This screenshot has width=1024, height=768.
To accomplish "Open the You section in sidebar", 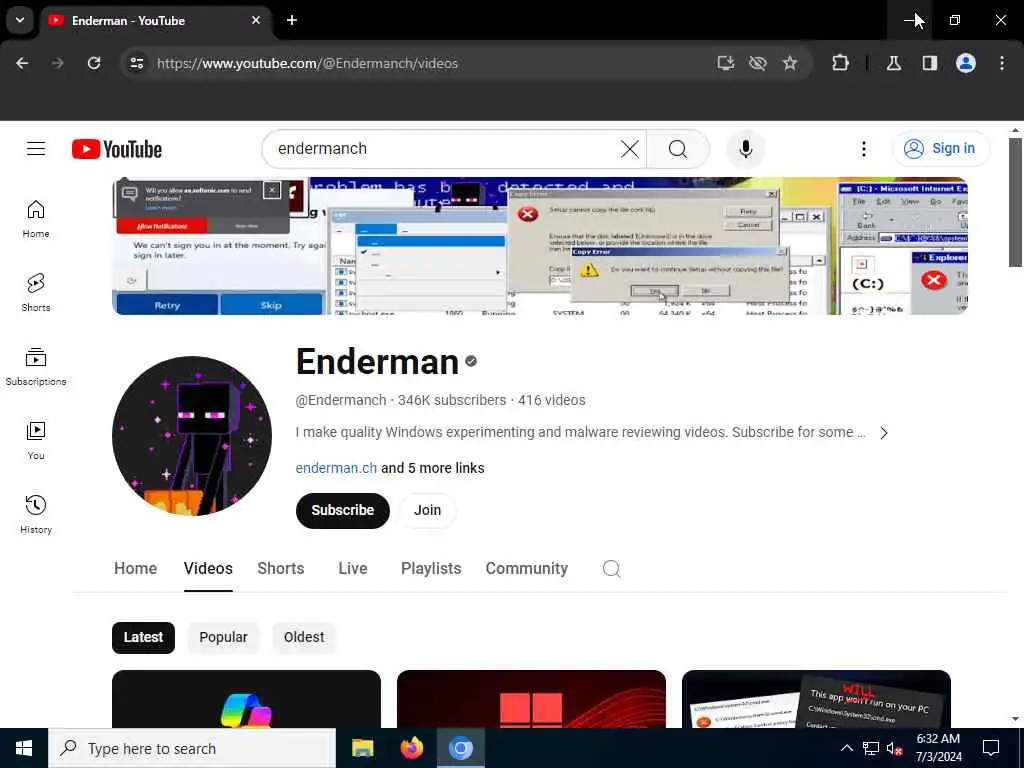I will click(x=36, y=440).
